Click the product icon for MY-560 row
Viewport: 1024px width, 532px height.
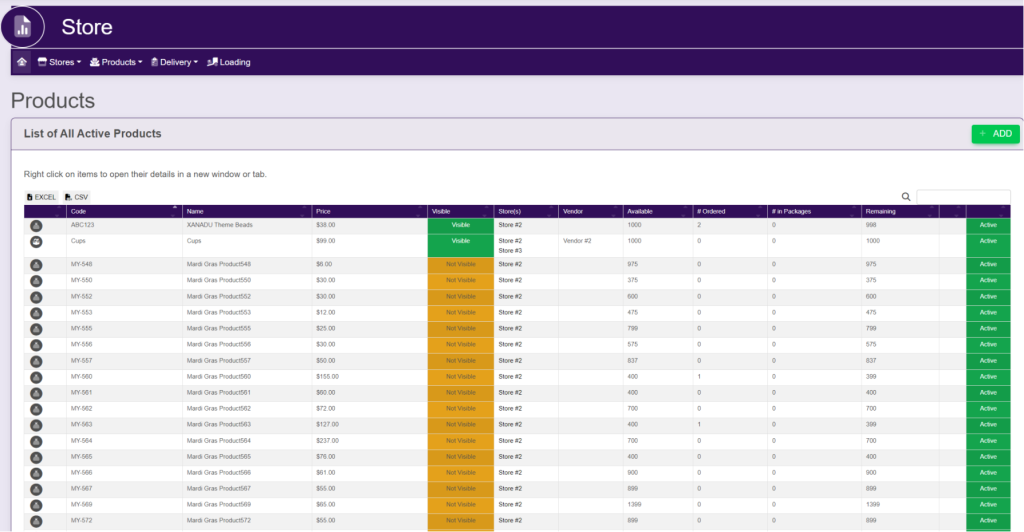(x=36, y=377)
